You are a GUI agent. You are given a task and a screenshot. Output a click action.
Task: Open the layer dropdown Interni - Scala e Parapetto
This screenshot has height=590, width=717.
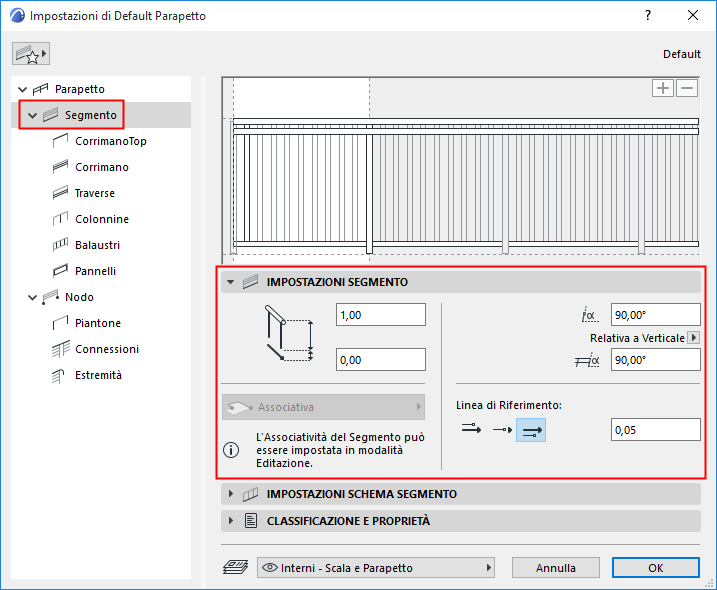coord(375,568)
